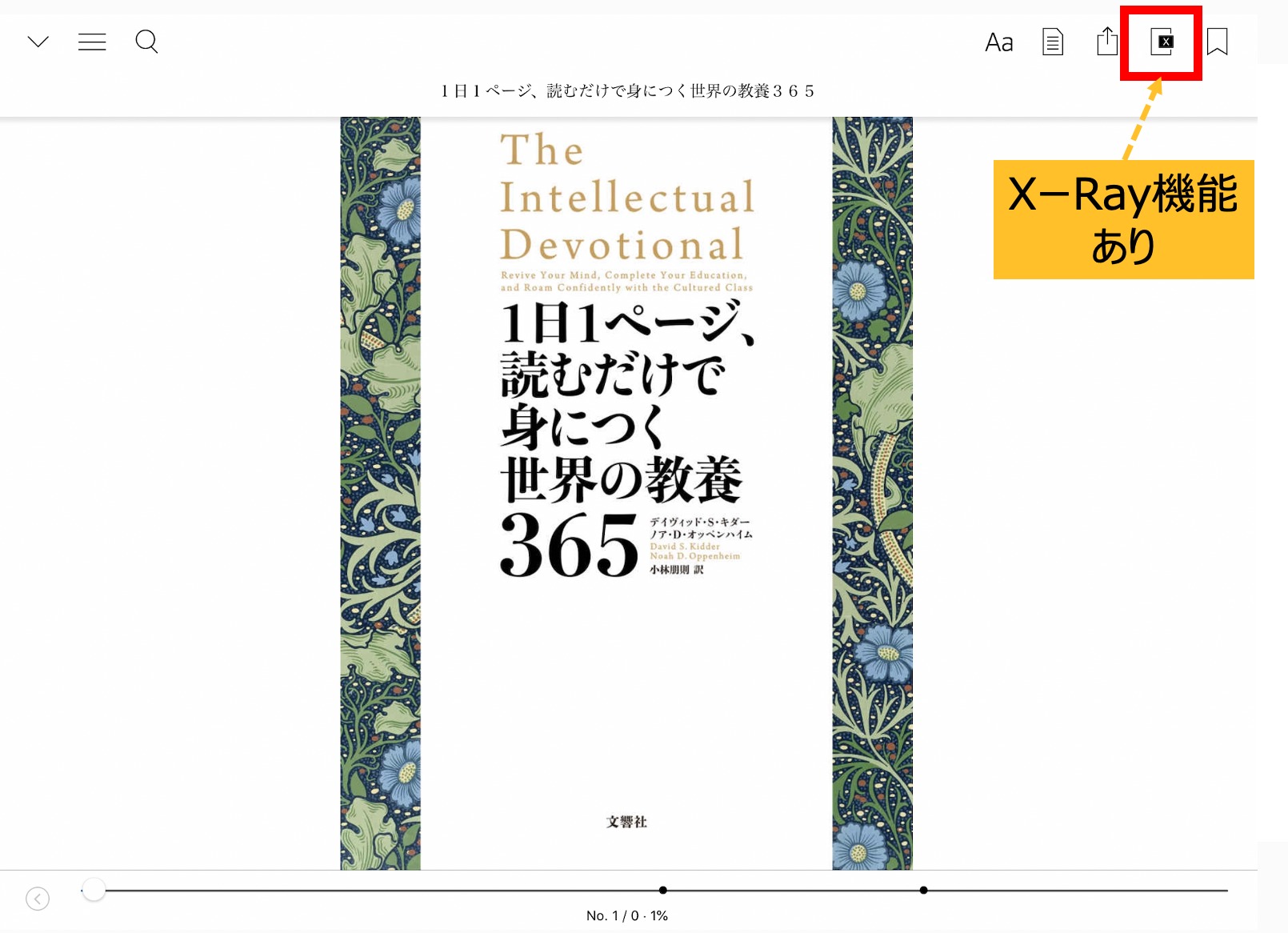
Task: Click the reading progress slider knob
Action: tap(94, 889)
